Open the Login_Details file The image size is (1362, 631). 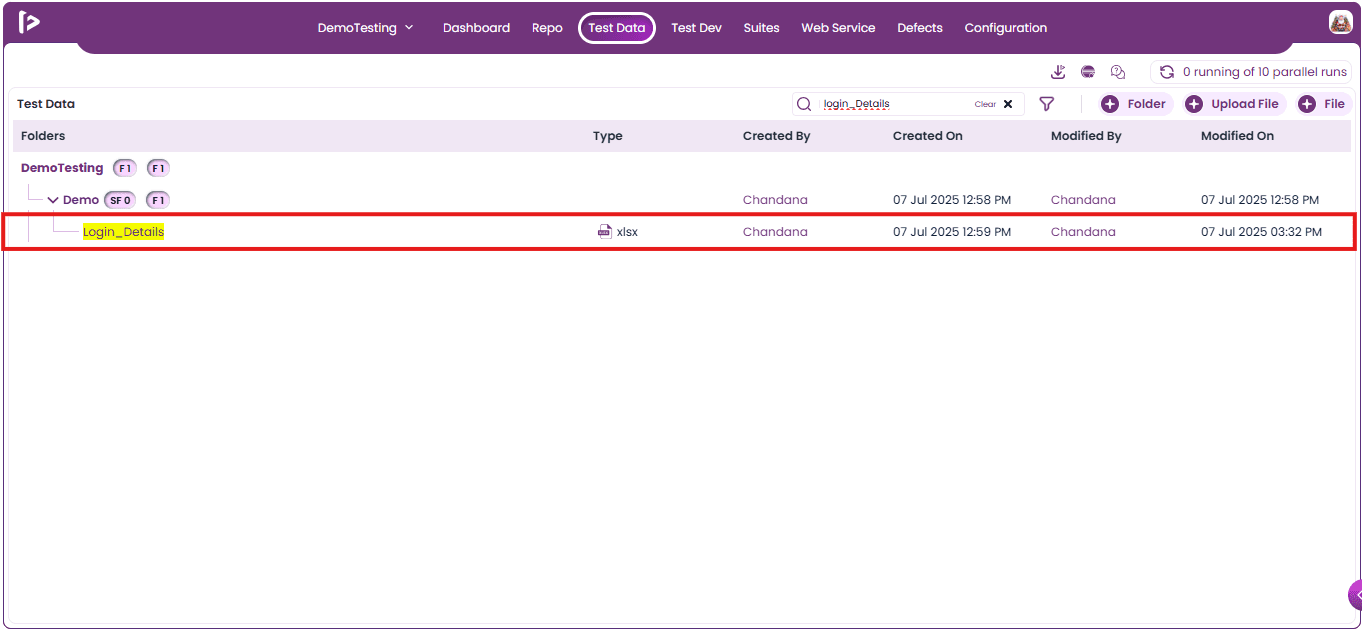123,232
